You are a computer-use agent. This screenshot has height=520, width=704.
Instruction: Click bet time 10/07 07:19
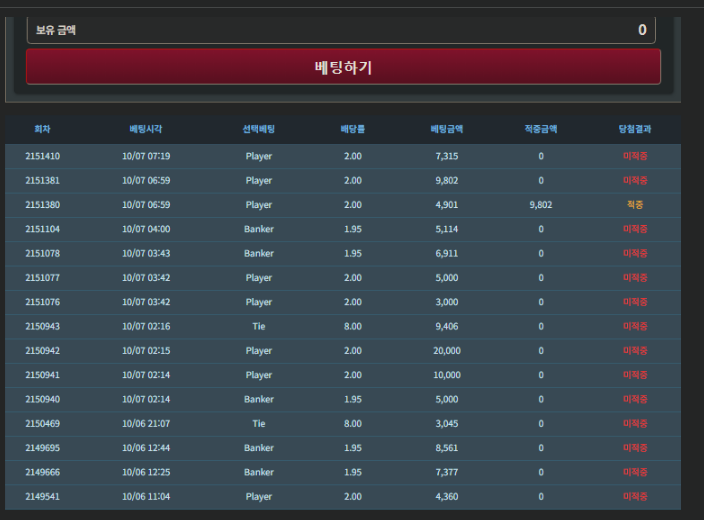coord(146,156)
